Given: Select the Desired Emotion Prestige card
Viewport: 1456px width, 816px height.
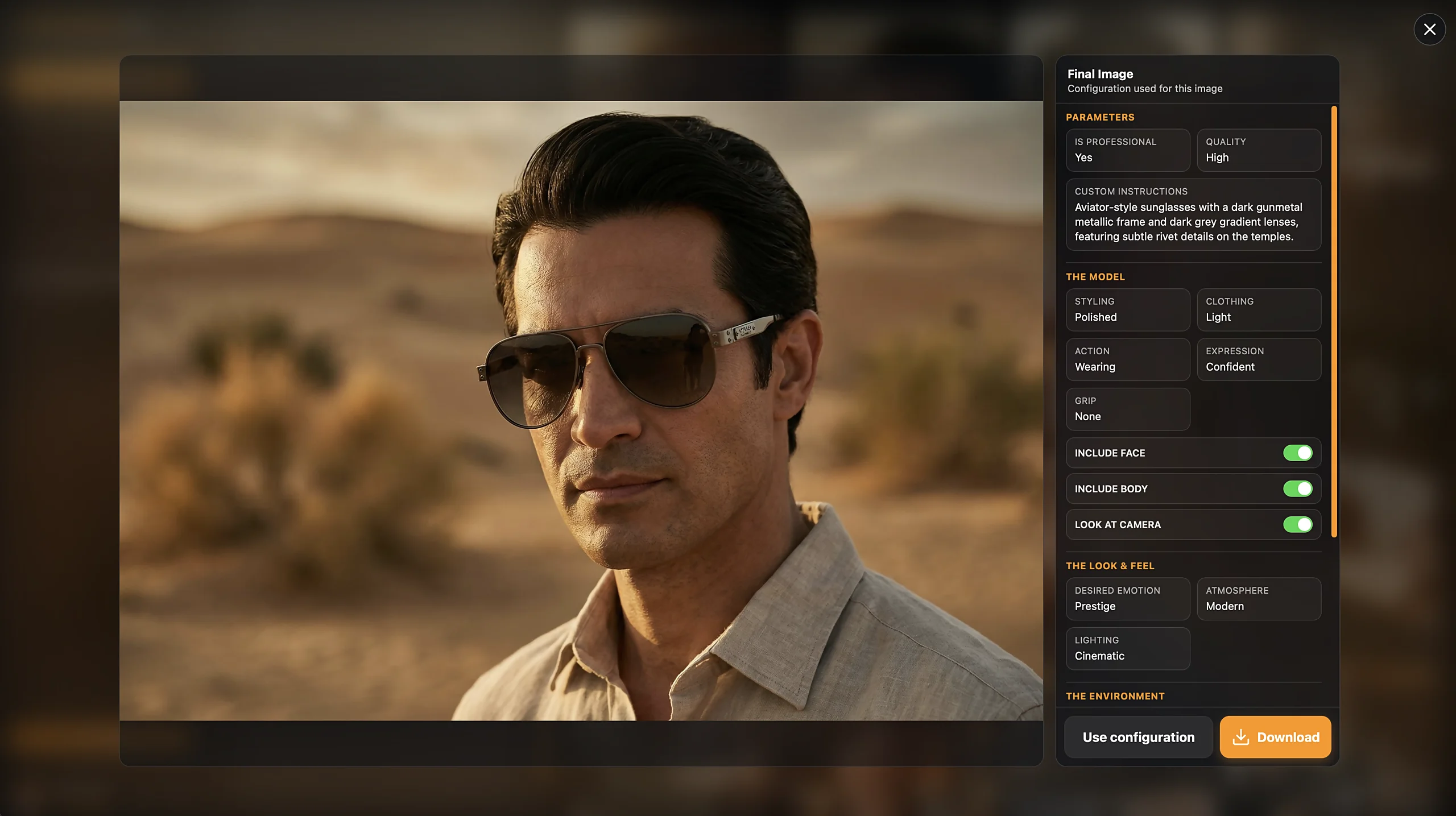Looking at the screenshot, I should click(1127, 599).
